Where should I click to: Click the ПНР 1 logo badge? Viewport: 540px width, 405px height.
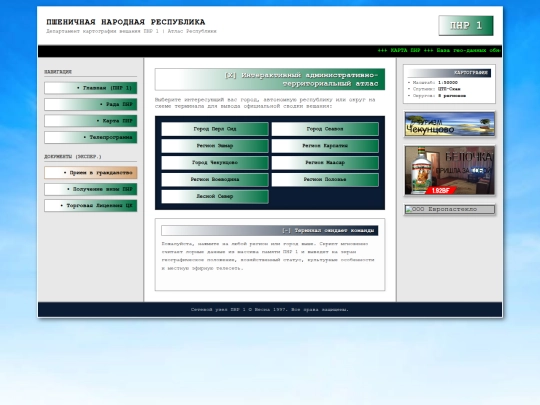click(466, 25)
